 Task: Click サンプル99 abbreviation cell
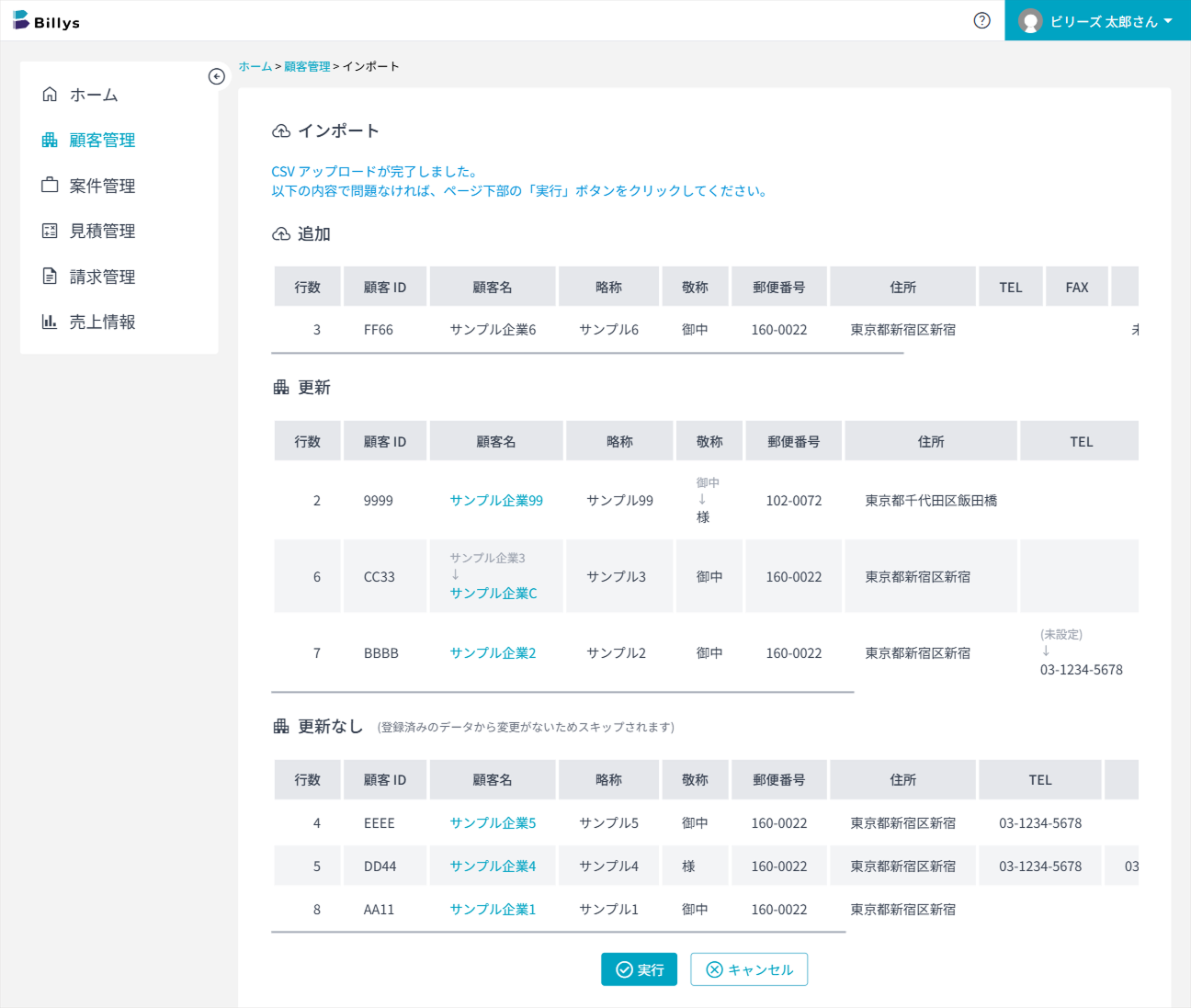[x=619, y=501]
